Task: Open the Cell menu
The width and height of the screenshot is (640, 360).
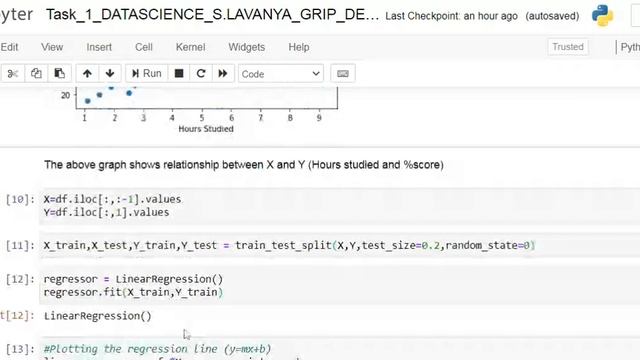Action: (x=144, y=47)
